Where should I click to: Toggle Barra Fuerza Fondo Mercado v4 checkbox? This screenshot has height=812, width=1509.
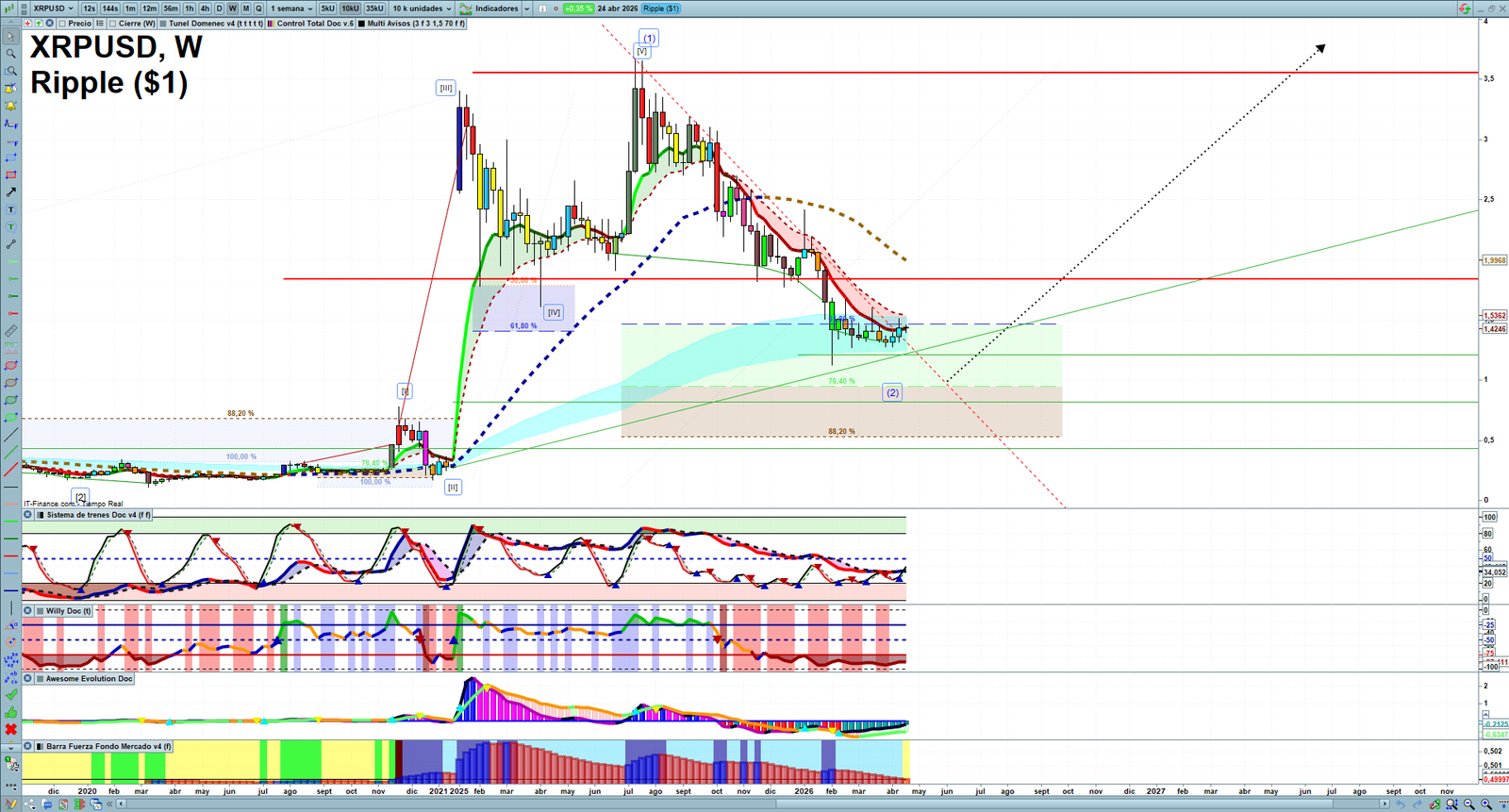click(x=41, y=746)
